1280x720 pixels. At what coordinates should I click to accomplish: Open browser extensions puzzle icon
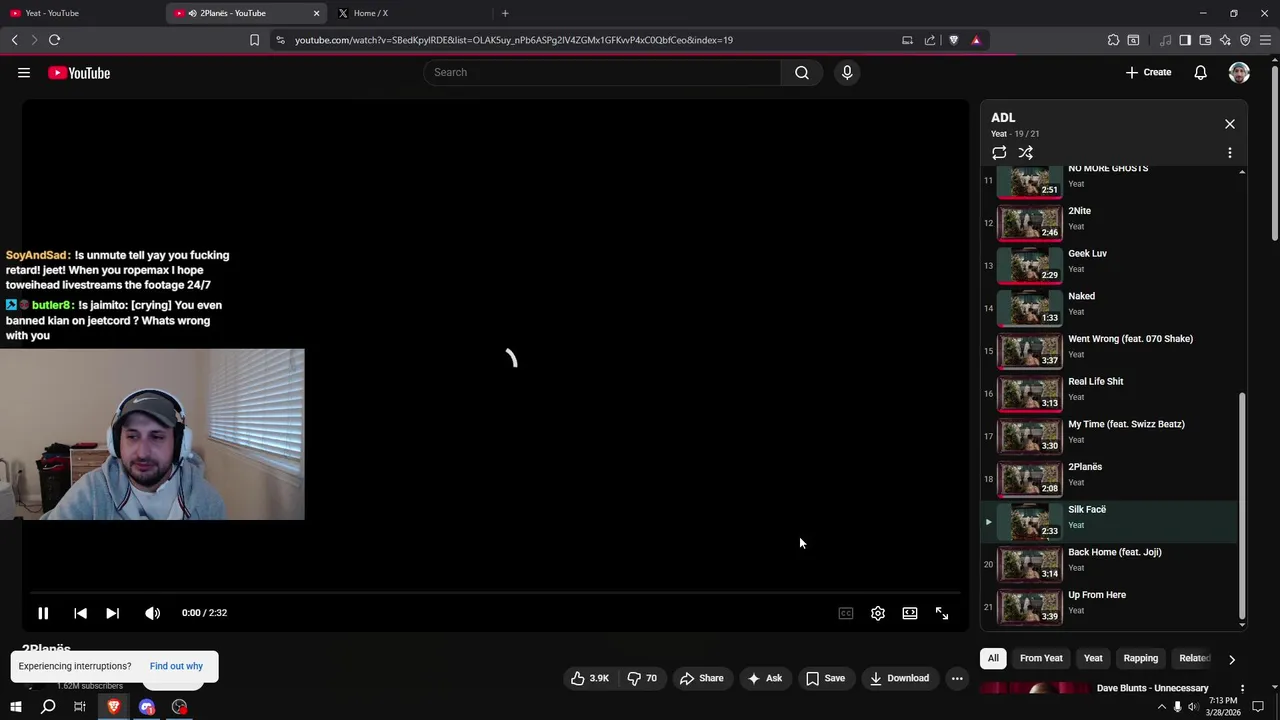pos(1113,40)
